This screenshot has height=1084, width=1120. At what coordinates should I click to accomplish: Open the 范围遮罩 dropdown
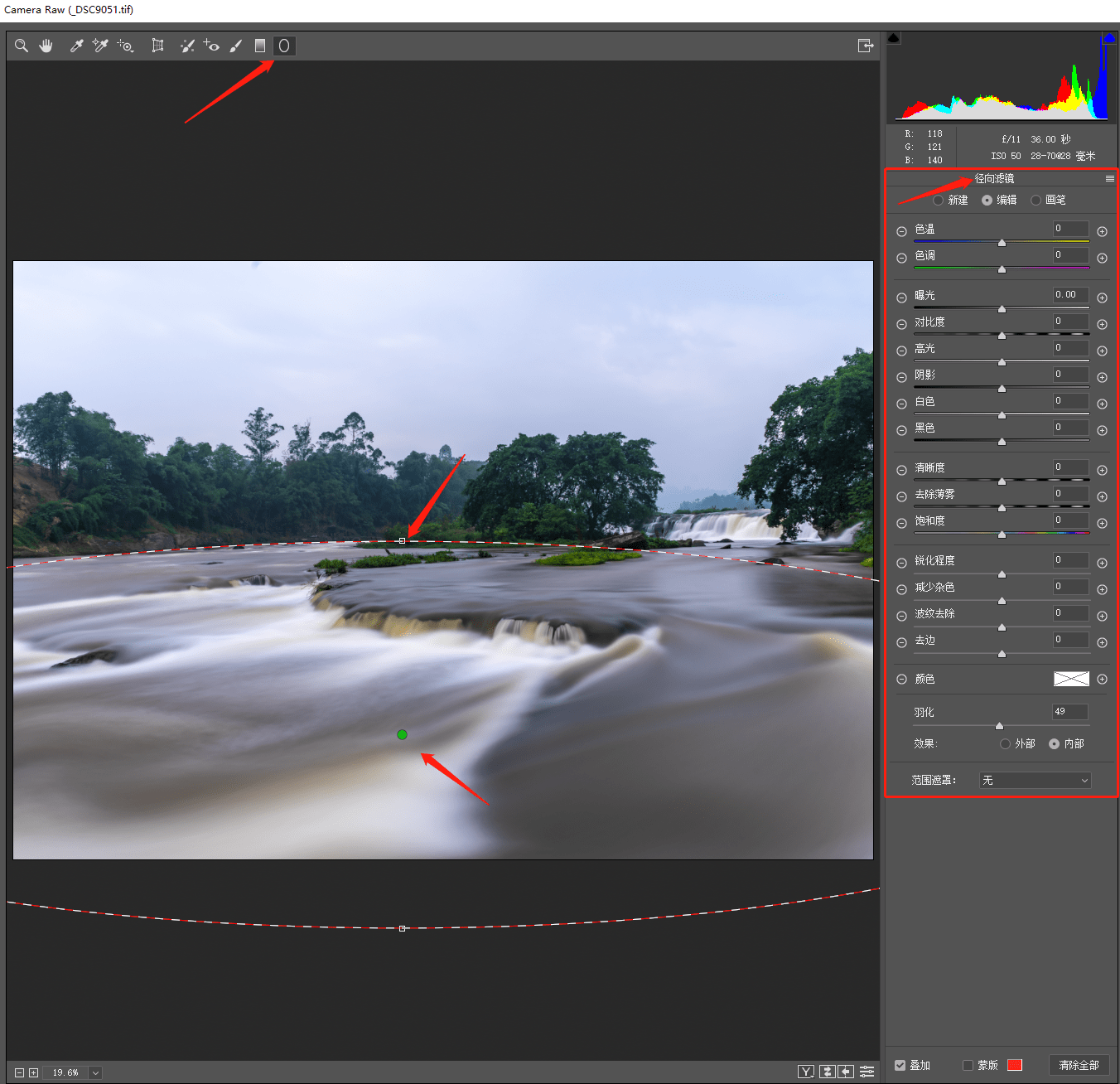point(1035,780)
